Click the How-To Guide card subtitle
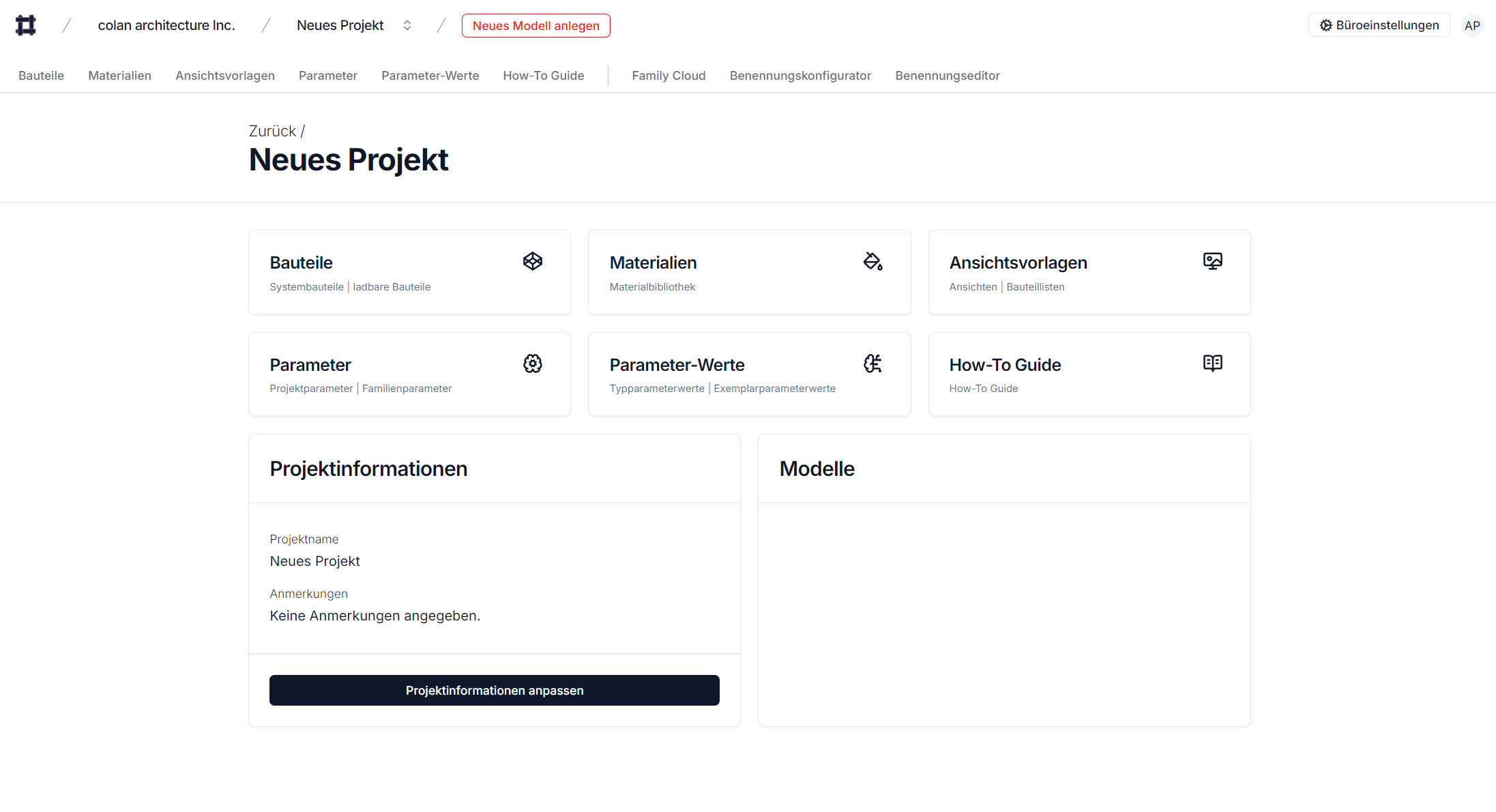 (983, 389)
